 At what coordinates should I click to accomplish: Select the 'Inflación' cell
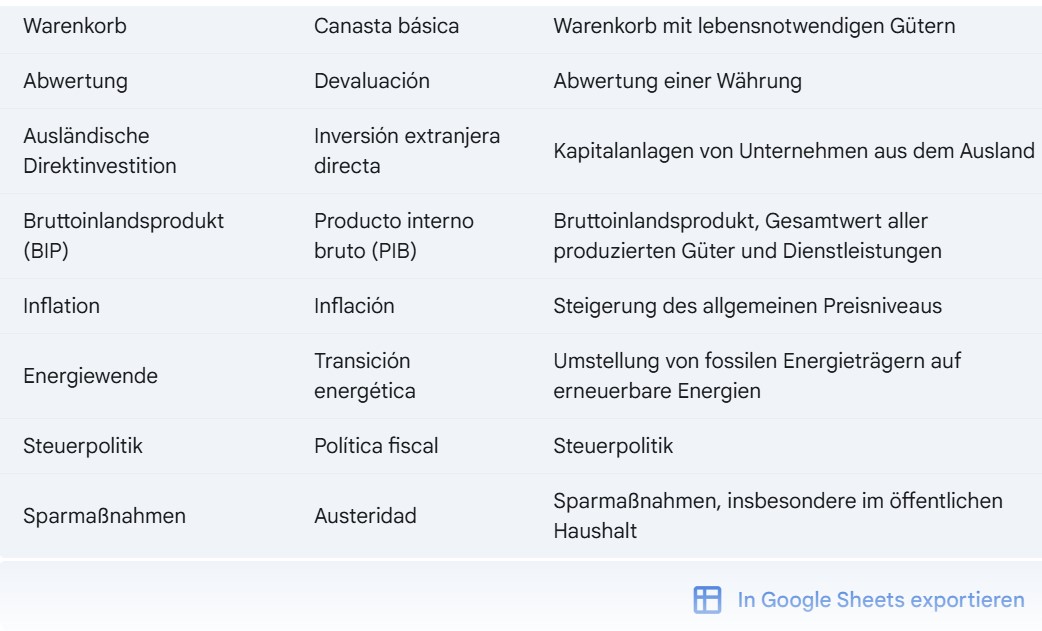pyautogui.click(x=354, y=306)
